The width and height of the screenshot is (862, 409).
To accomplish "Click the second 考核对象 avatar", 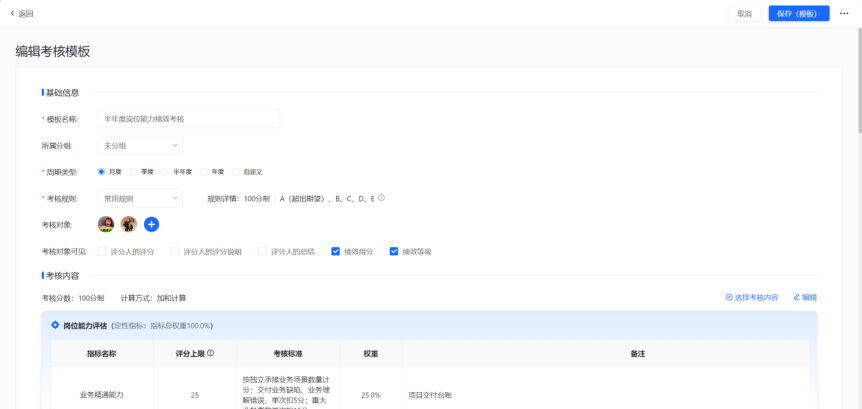I will coord(129,224).
